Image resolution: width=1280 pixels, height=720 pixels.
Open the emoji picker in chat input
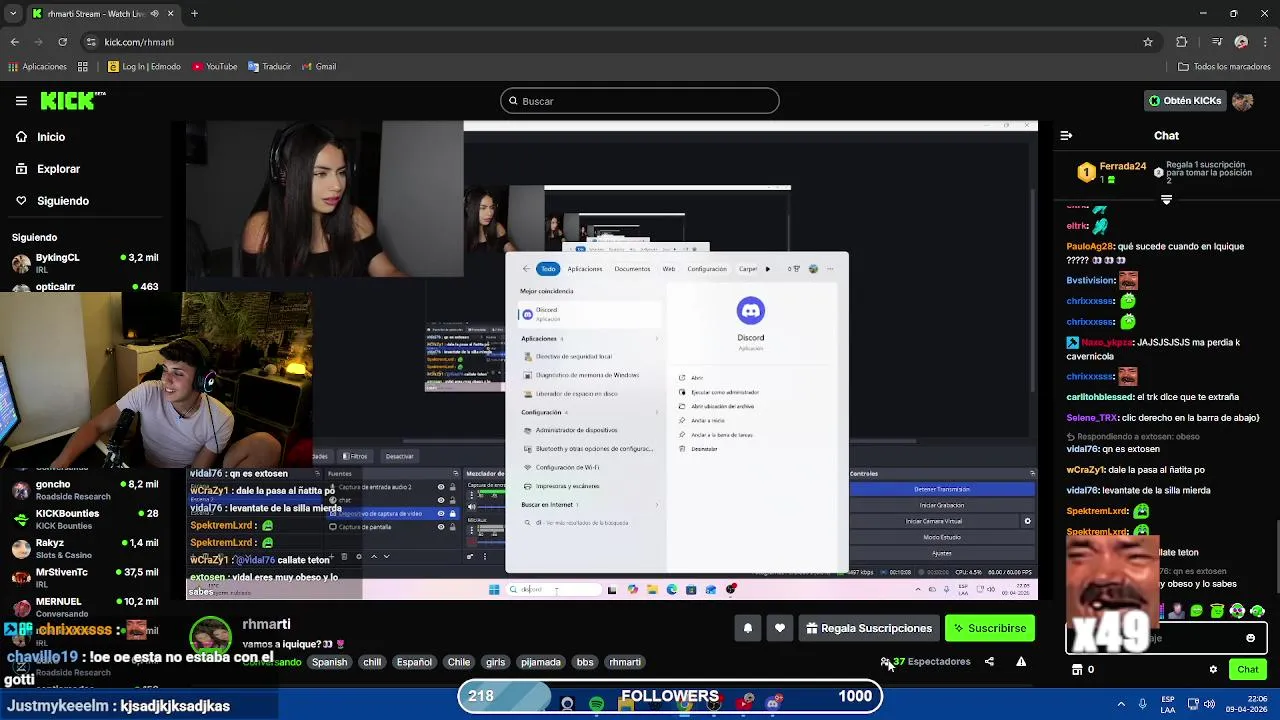pyautogui.click(x=1250, y=638)
